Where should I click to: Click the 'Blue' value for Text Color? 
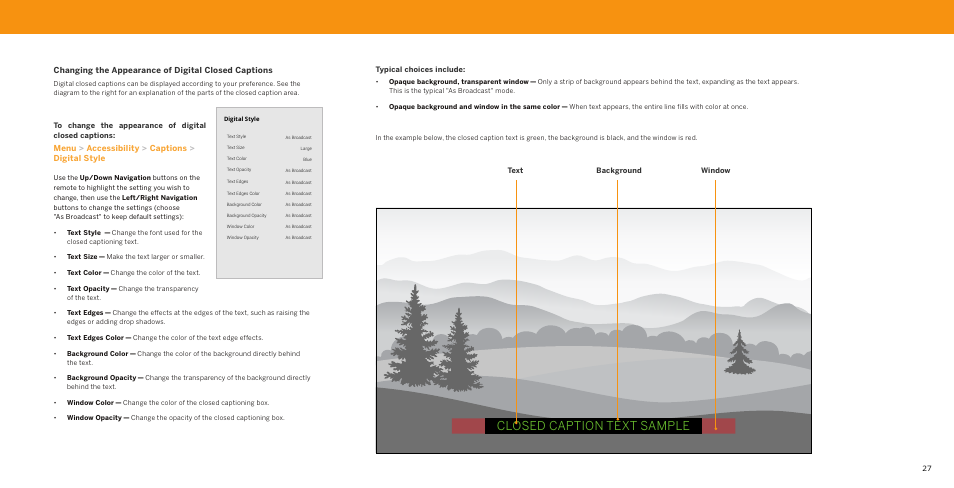click(307, 159)
